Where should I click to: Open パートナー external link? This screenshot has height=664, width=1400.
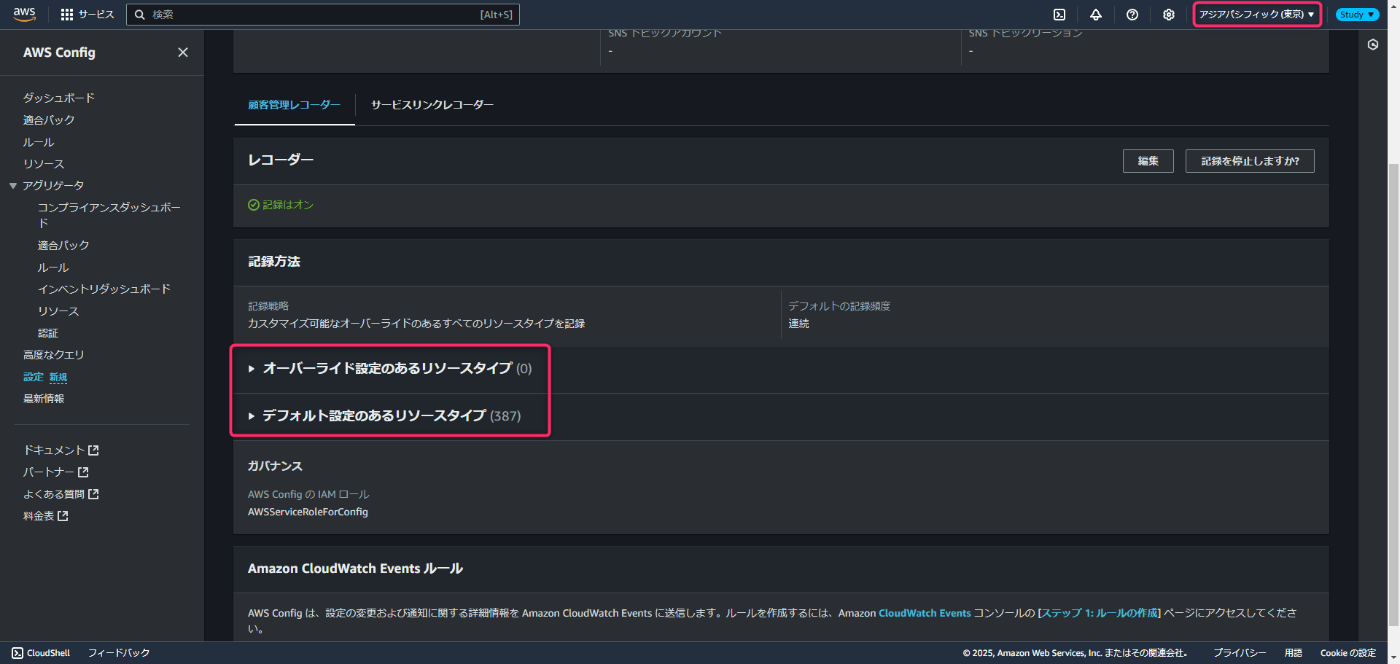coord(56,472)
